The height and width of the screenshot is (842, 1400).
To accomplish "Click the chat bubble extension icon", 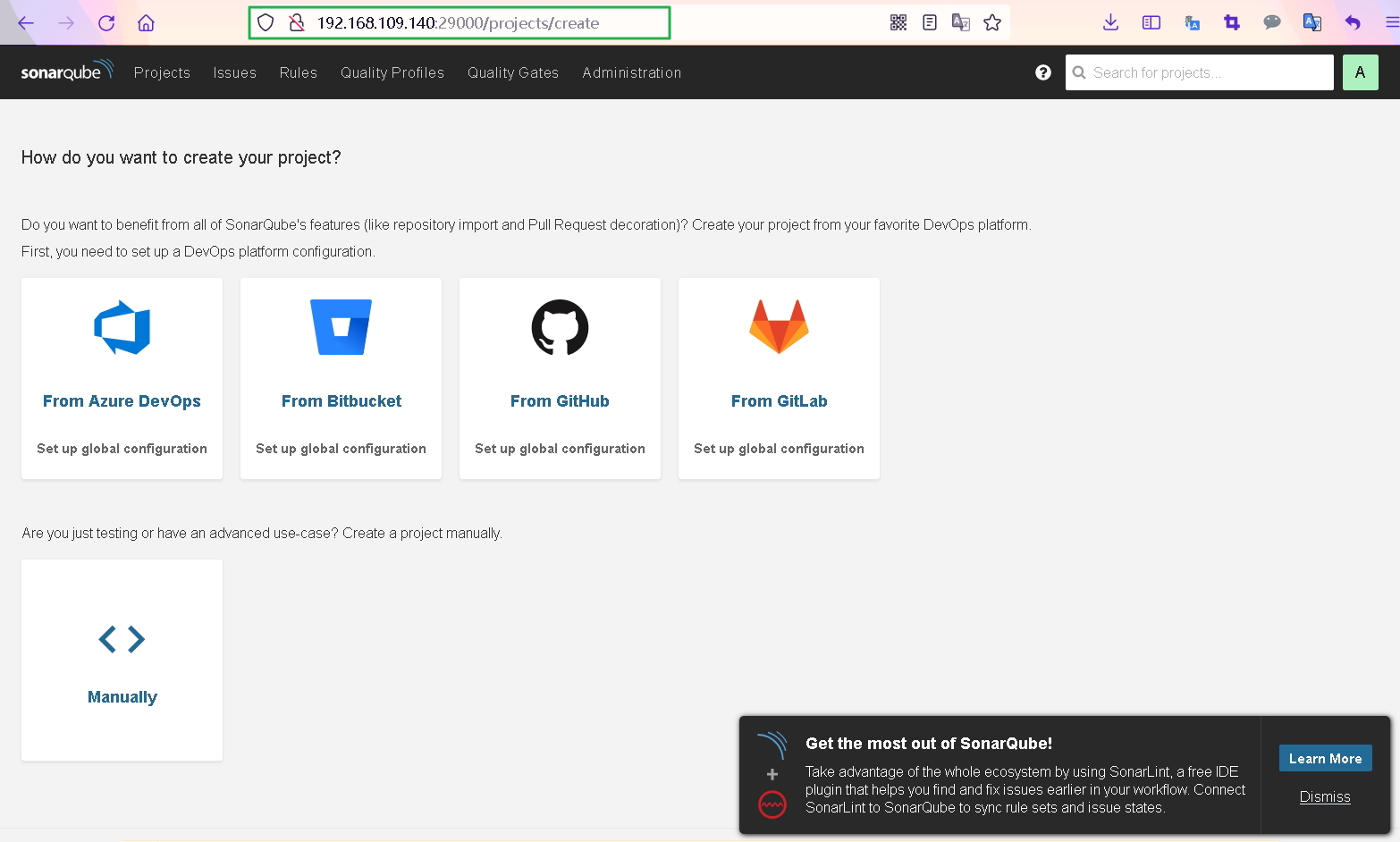I will point(1272,23).
